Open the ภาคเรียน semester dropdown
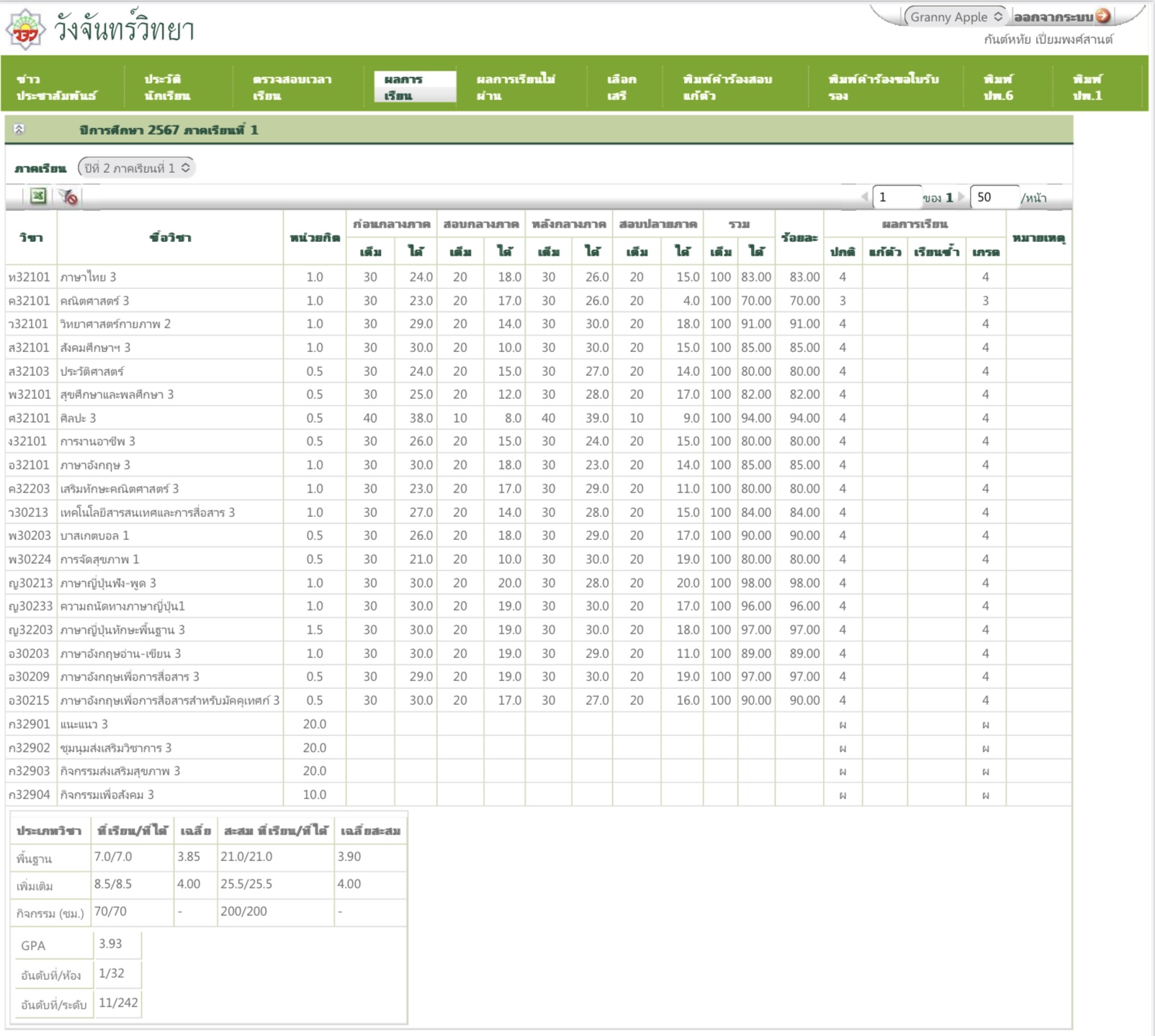 [136, 168]
